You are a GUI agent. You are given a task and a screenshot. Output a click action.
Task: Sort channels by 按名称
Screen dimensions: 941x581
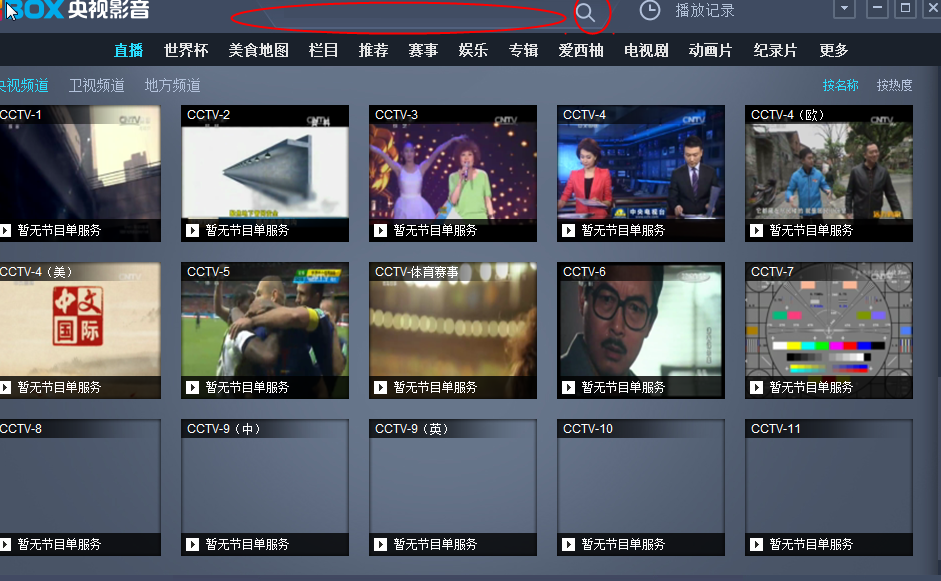(x=840, y=85)
